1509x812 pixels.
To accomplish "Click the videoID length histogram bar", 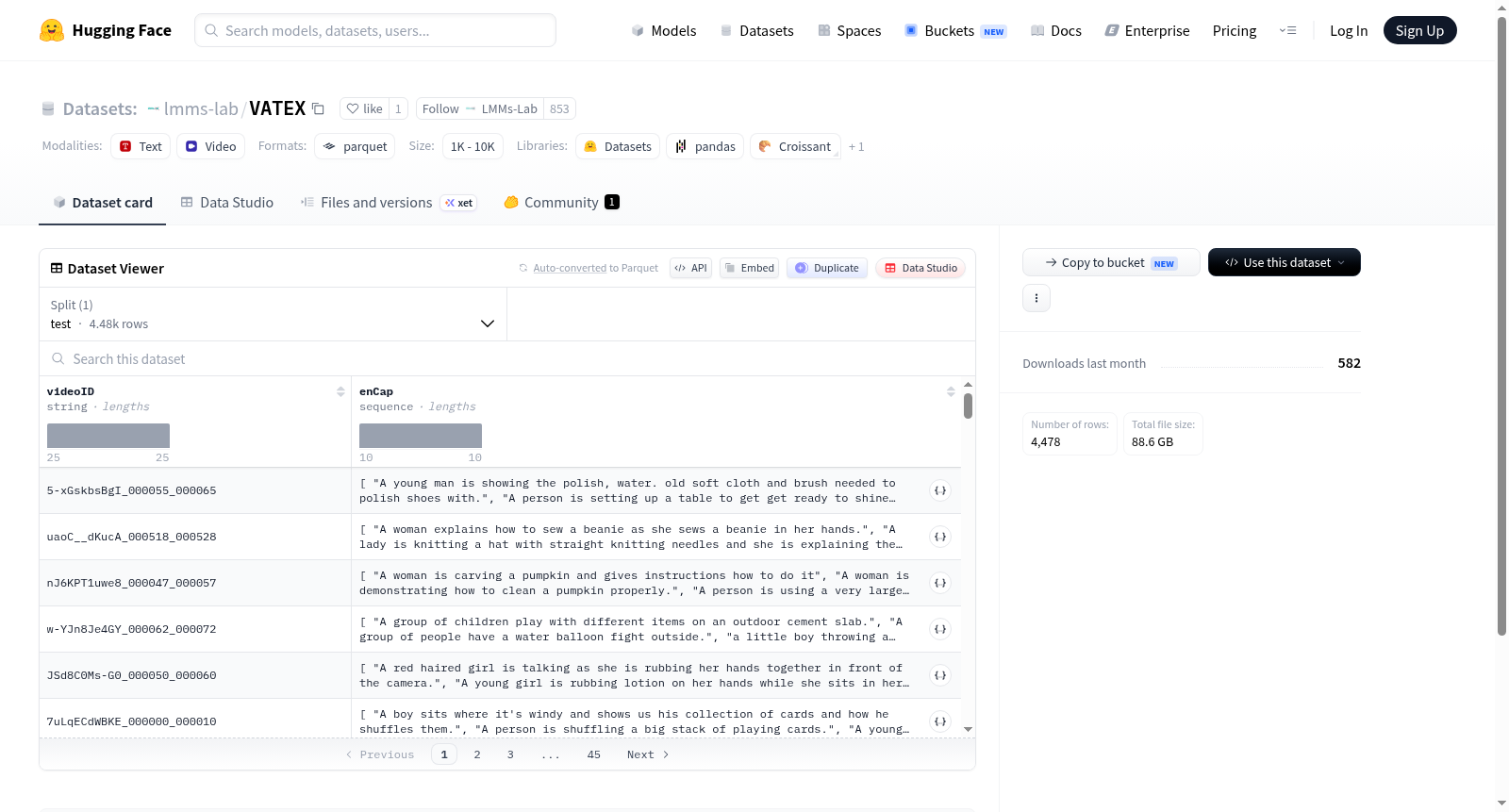I will tap(108, 436).
